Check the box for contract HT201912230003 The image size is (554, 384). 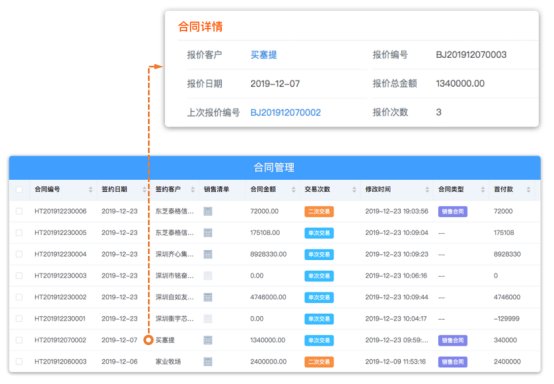19,276
